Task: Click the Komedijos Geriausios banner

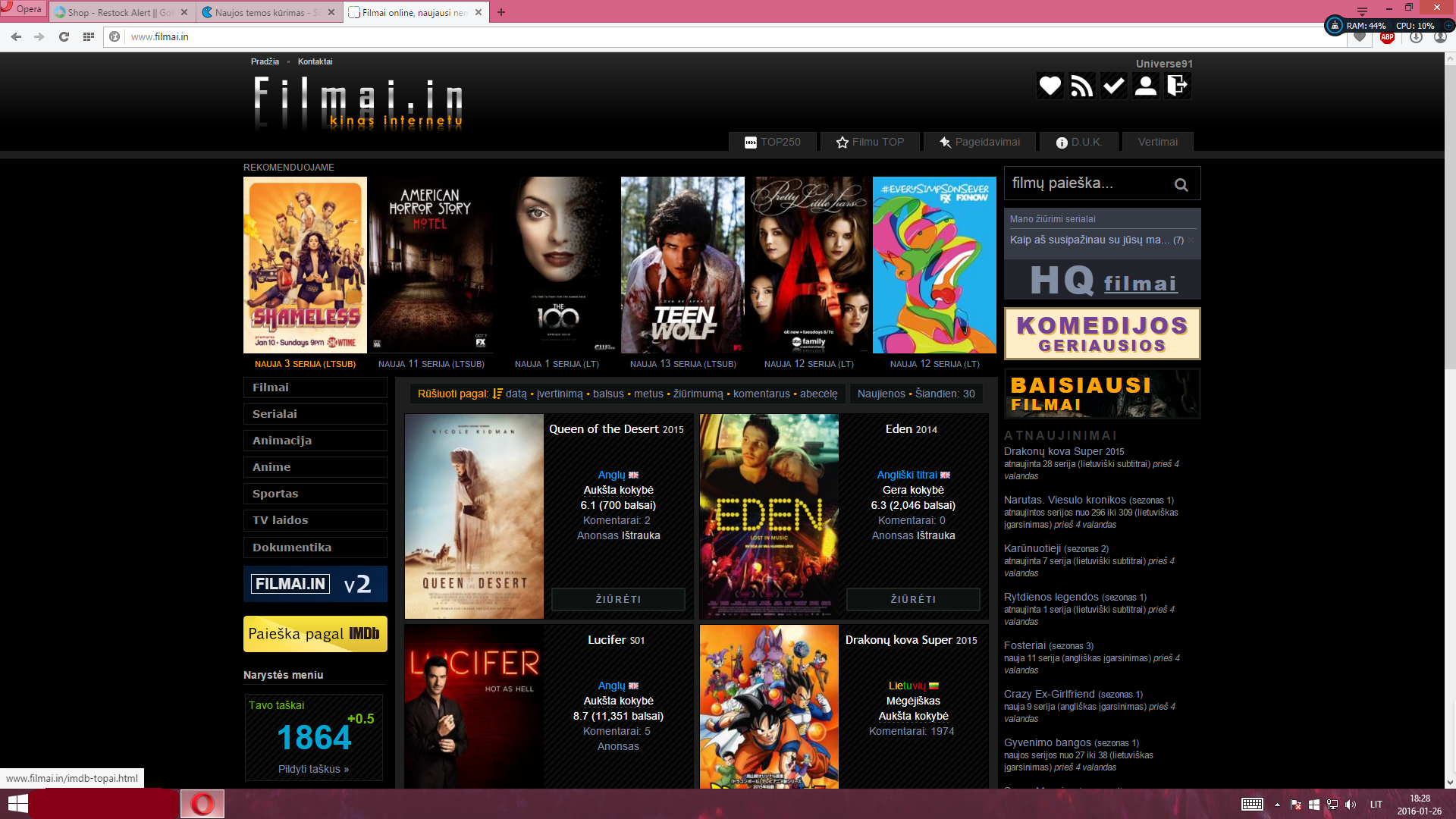Action: click(1103, 334)
